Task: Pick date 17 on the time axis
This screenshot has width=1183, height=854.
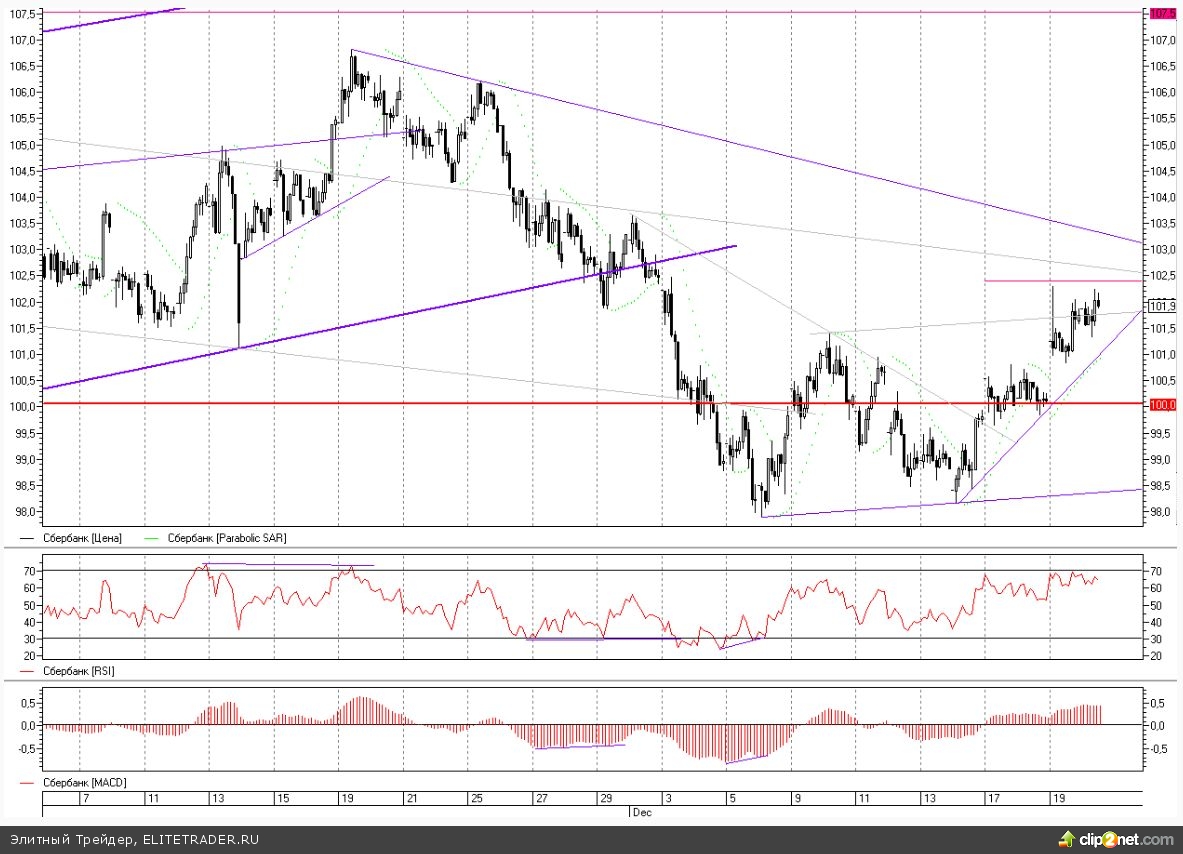Action: [993, 799]
